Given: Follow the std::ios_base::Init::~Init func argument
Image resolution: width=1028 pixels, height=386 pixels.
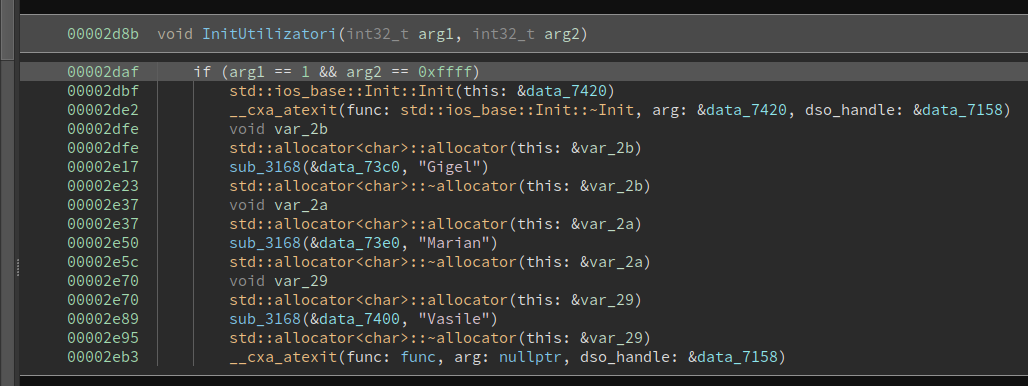Looking at the screenshot, I should pos(518,109).
